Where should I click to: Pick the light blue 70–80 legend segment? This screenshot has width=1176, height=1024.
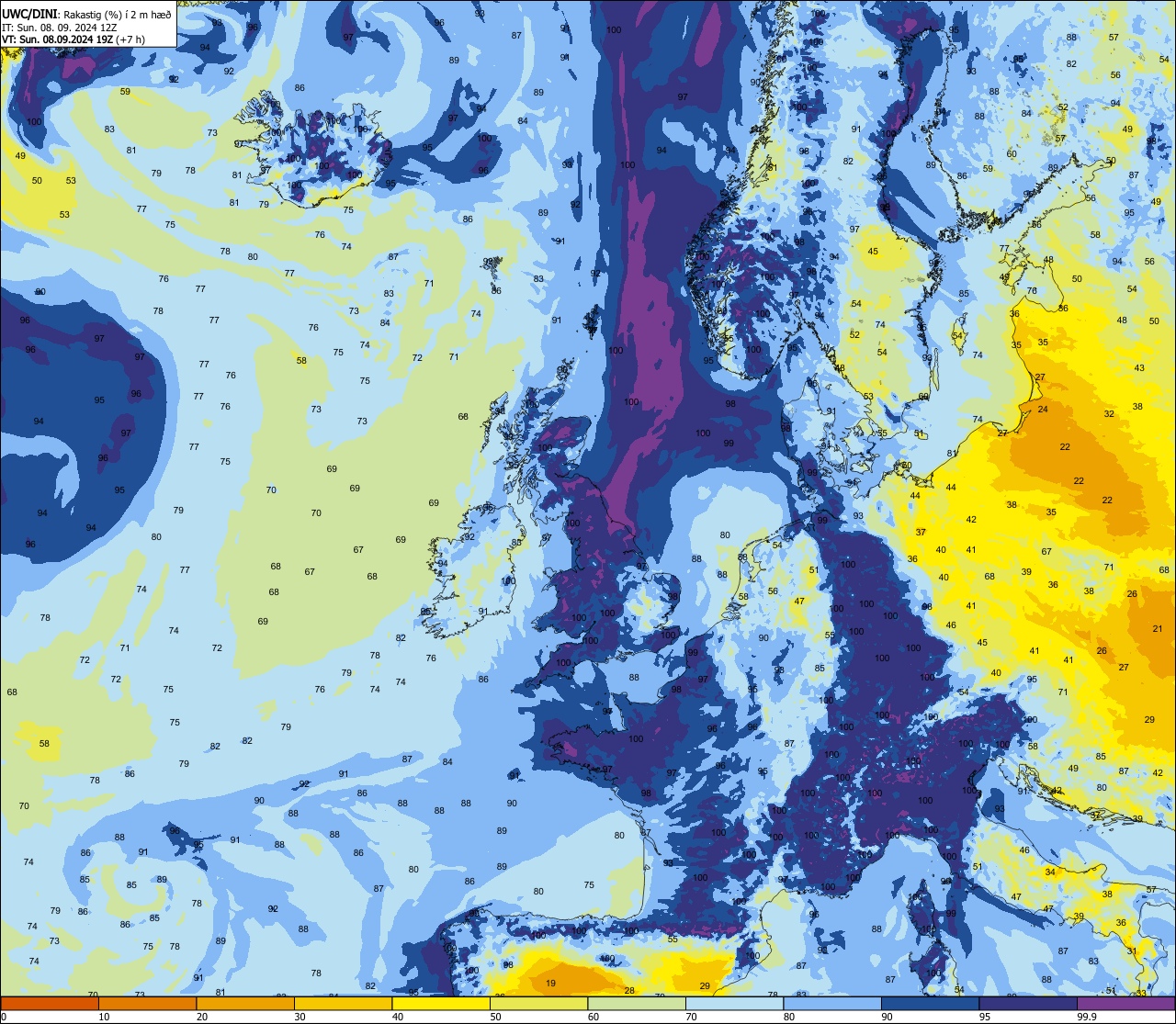click(x=734, y=1003)
